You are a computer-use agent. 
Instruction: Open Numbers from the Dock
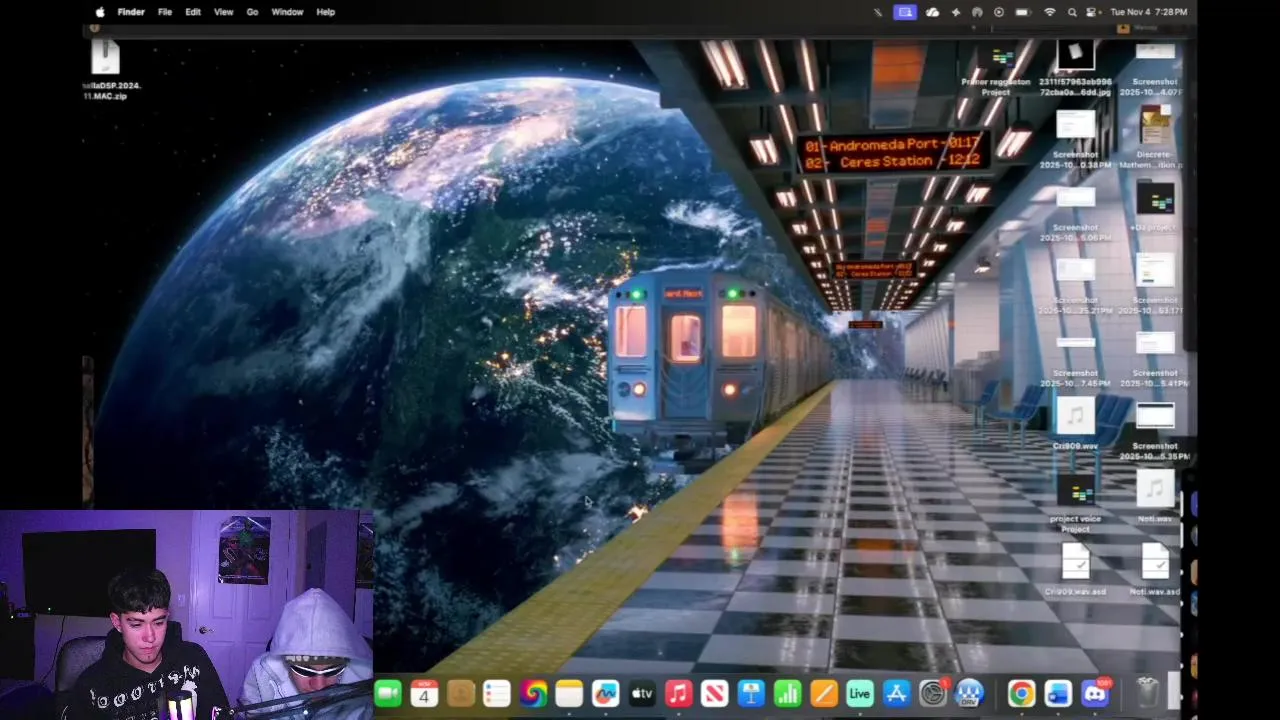[787, 693]
